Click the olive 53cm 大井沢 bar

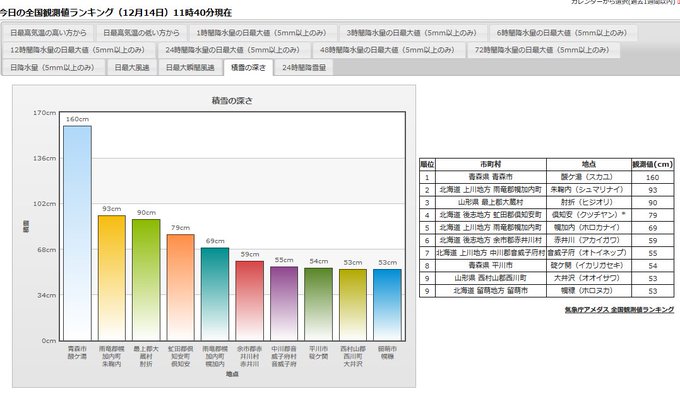coord(353,305)
